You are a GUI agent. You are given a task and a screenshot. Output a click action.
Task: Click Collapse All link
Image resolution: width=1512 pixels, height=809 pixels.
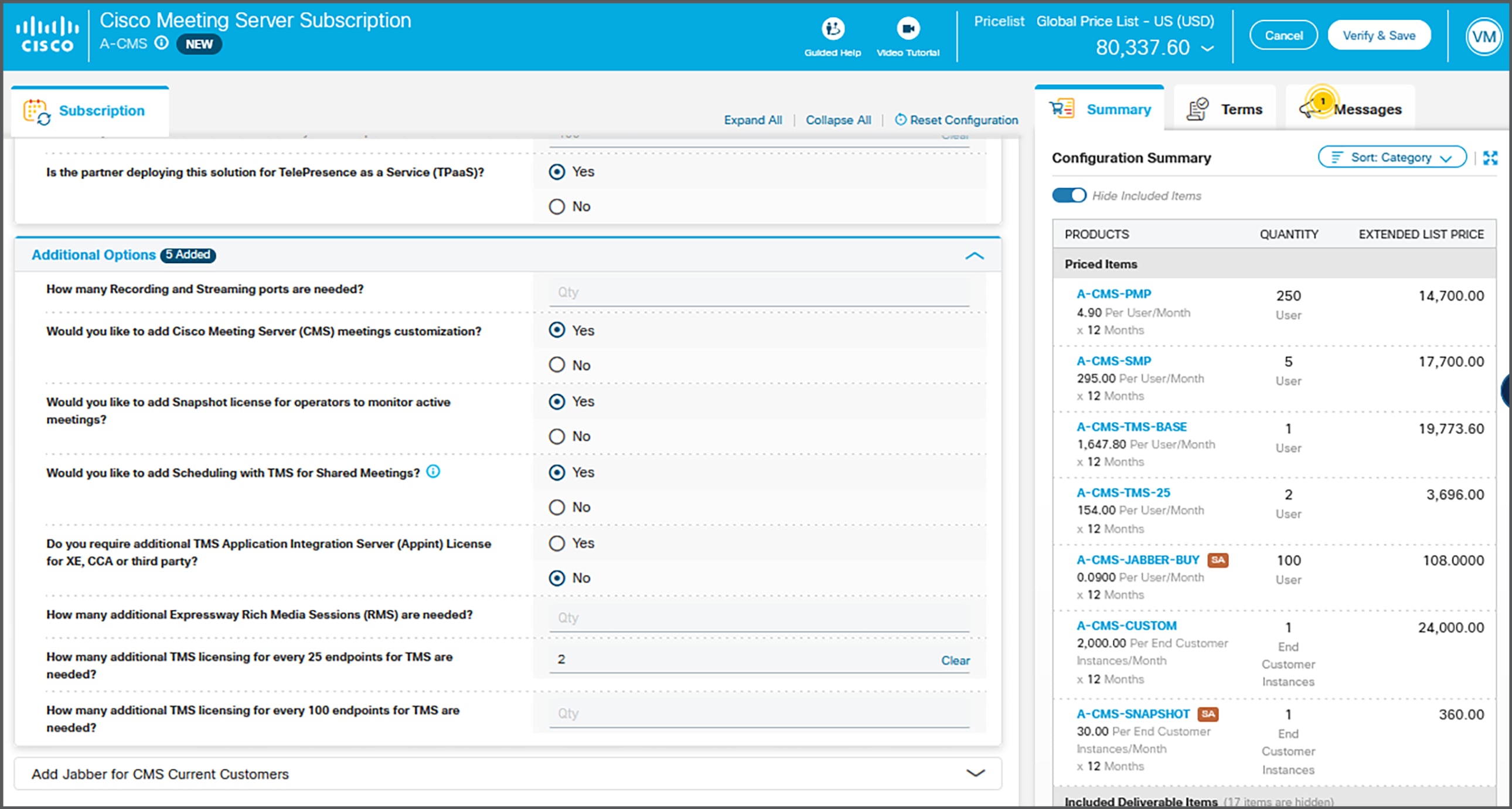click(x=837, y=120)
